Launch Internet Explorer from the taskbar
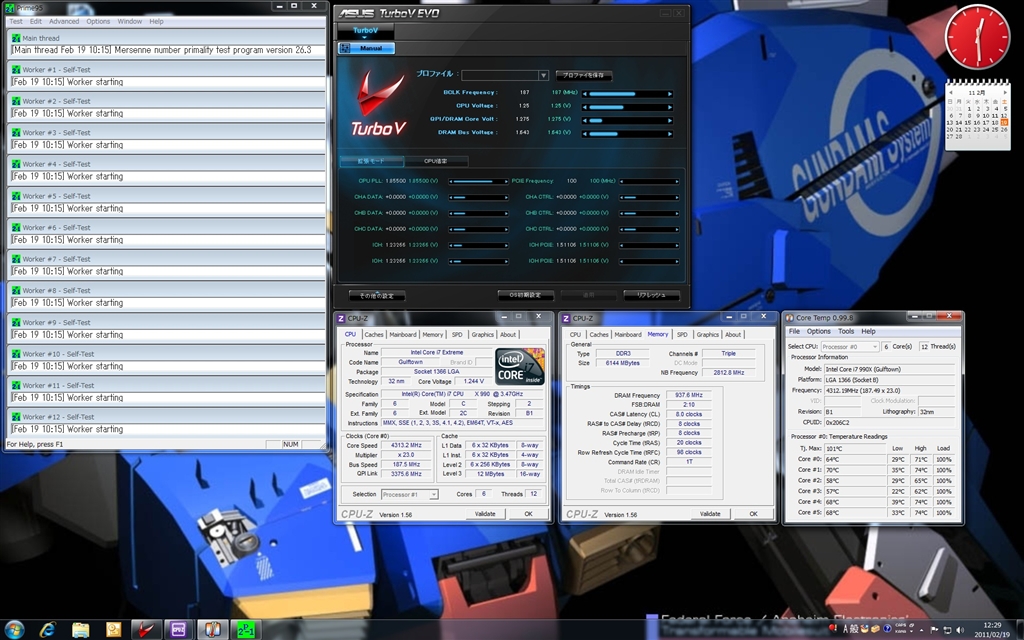 (x=48, y=628)
